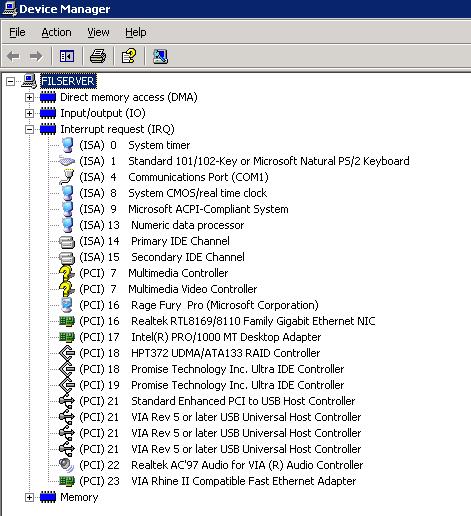Select Multimedia Video Controller entry
The image size is (471, 516).
tap(168, 289)
